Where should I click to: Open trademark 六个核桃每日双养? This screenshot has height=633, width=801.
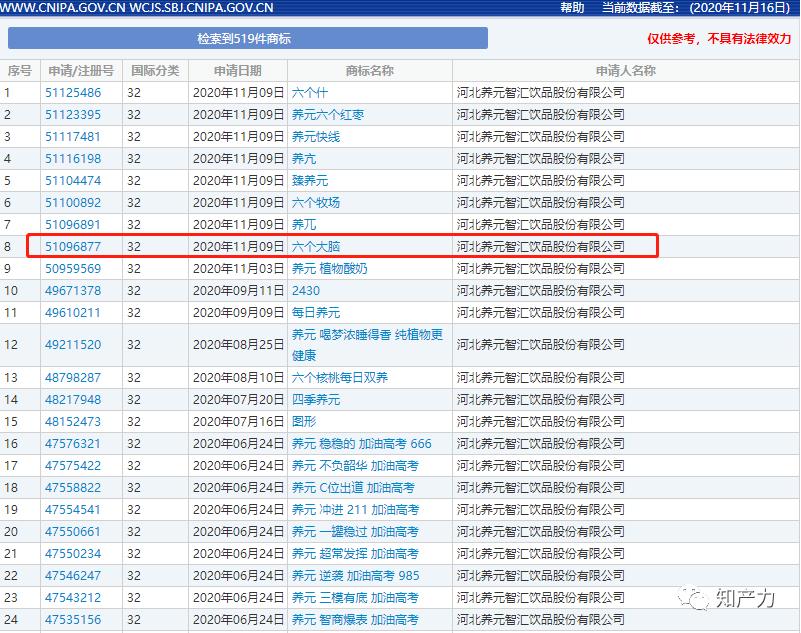[340, 378]
